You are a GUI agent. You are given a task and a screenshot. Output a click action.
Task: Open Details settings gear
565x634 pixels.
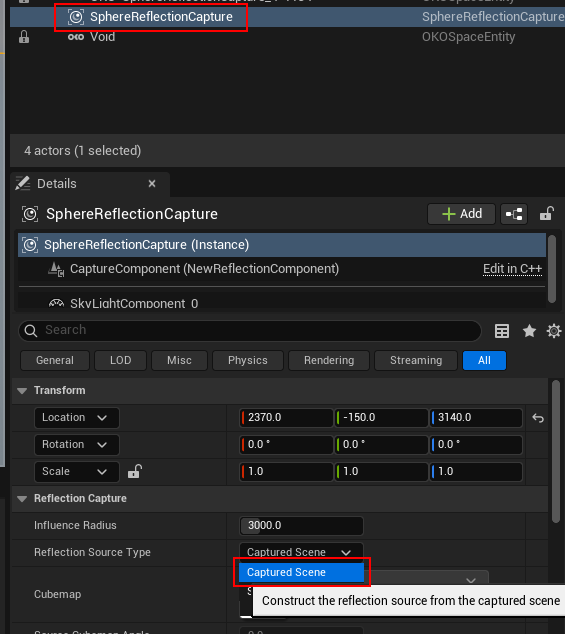coord(554,331)
